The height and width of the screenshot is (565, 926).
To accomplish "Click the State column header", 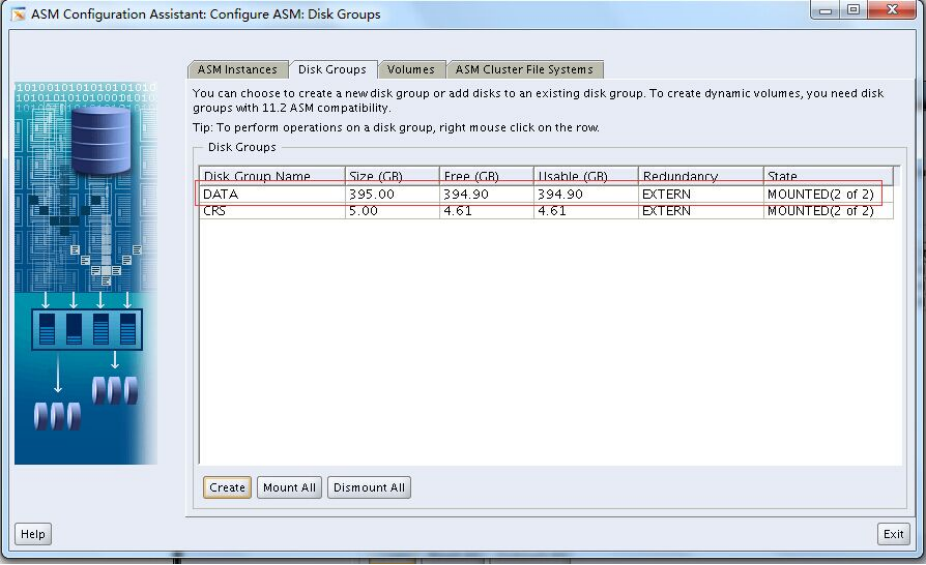I will [x=828, y=175].
